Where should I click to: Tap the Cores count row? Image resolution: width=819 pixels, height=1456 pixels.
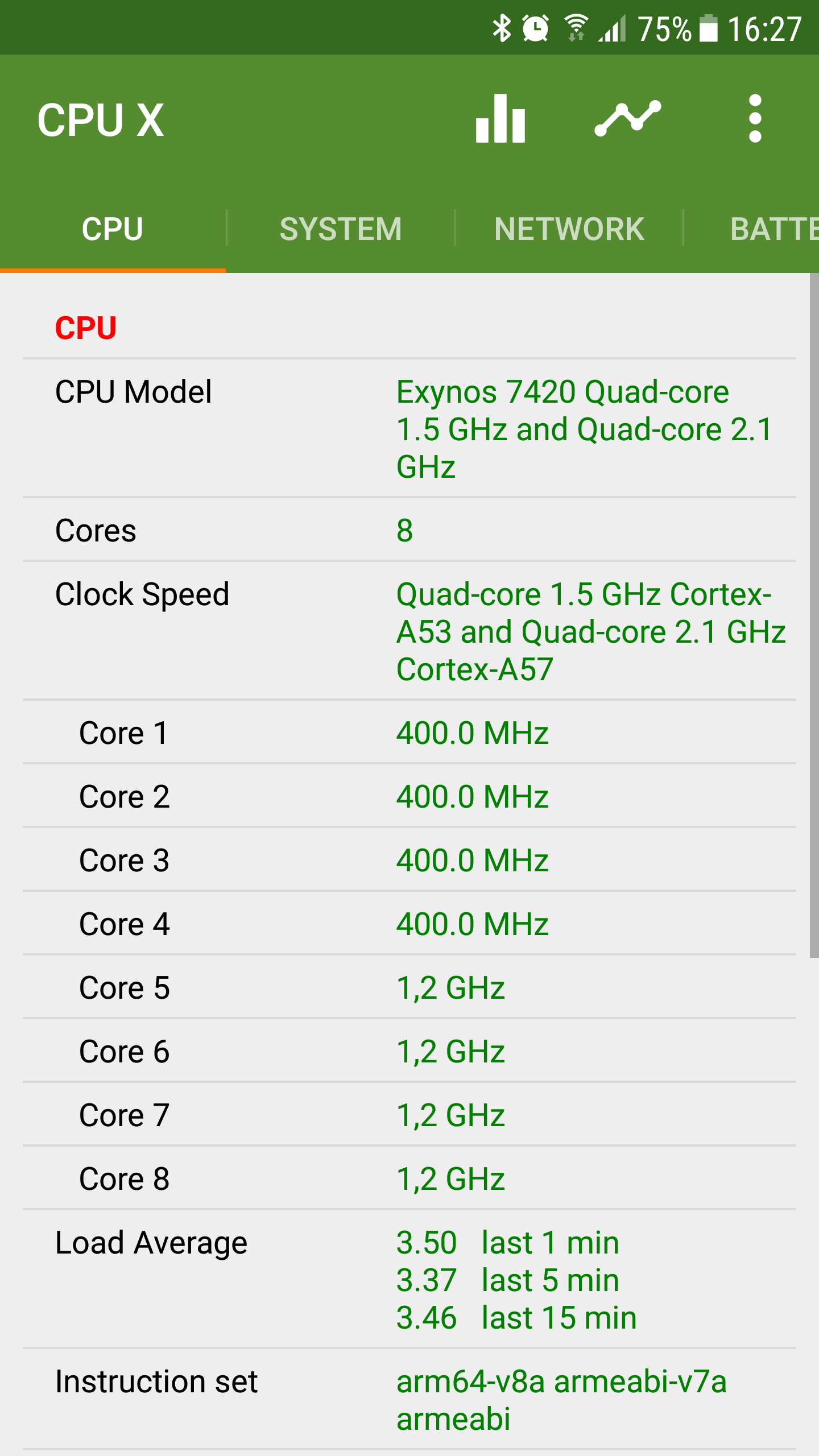pos(409,530)
